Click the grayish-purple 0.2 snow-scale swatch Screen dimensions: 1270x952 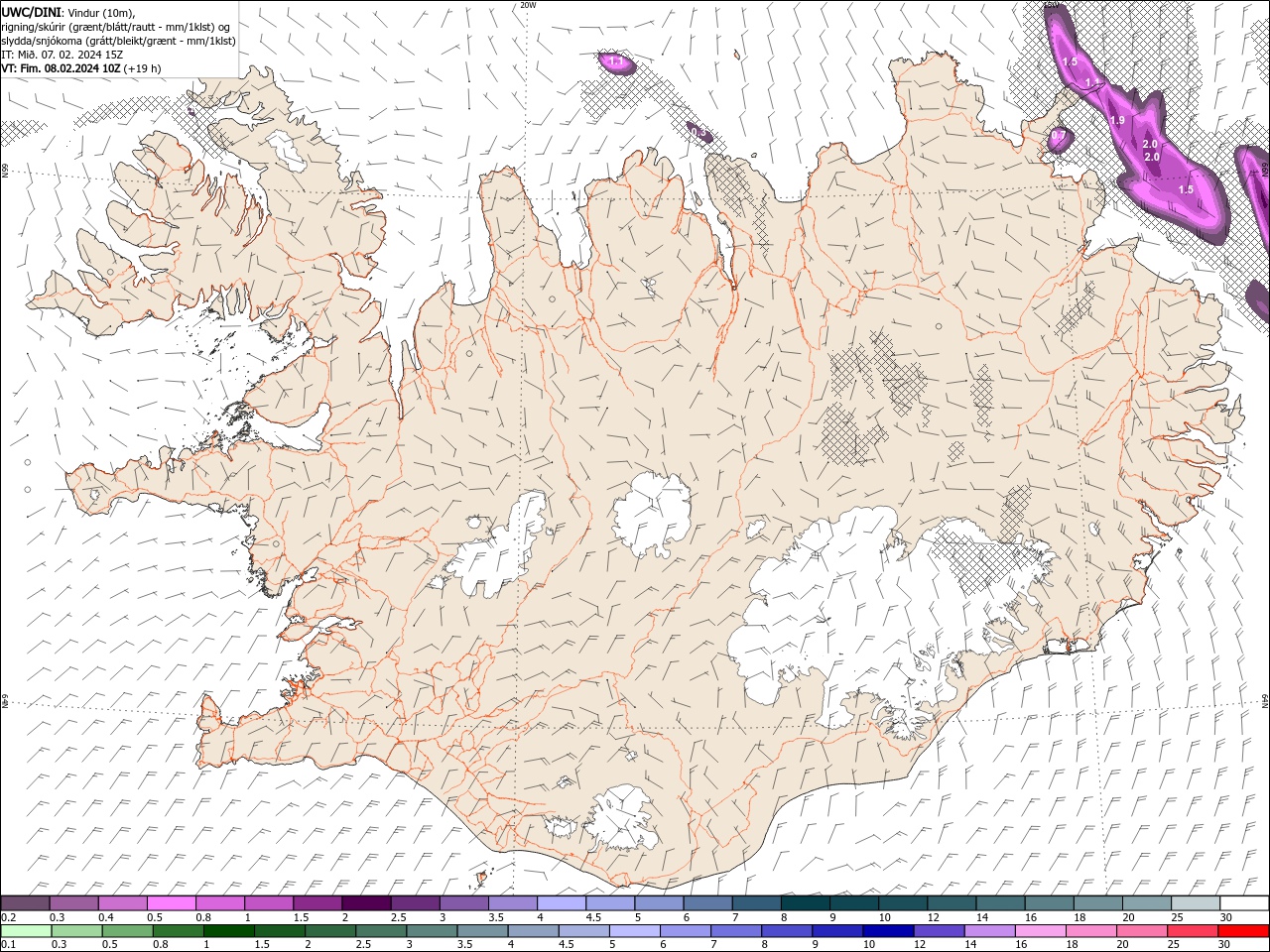click(x=25, y=903)
